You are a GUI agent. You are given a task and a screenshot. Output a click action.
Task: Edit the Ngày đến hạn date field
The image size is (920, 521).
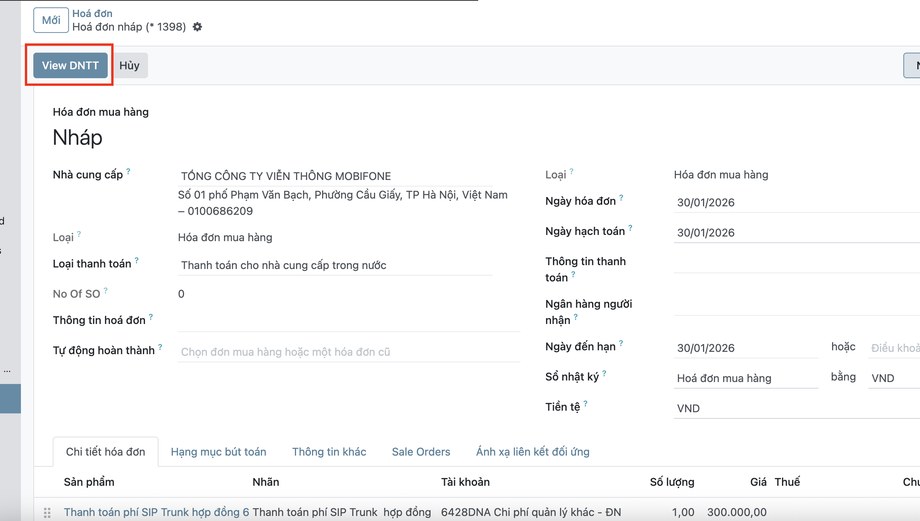click(x=746, y=348)
